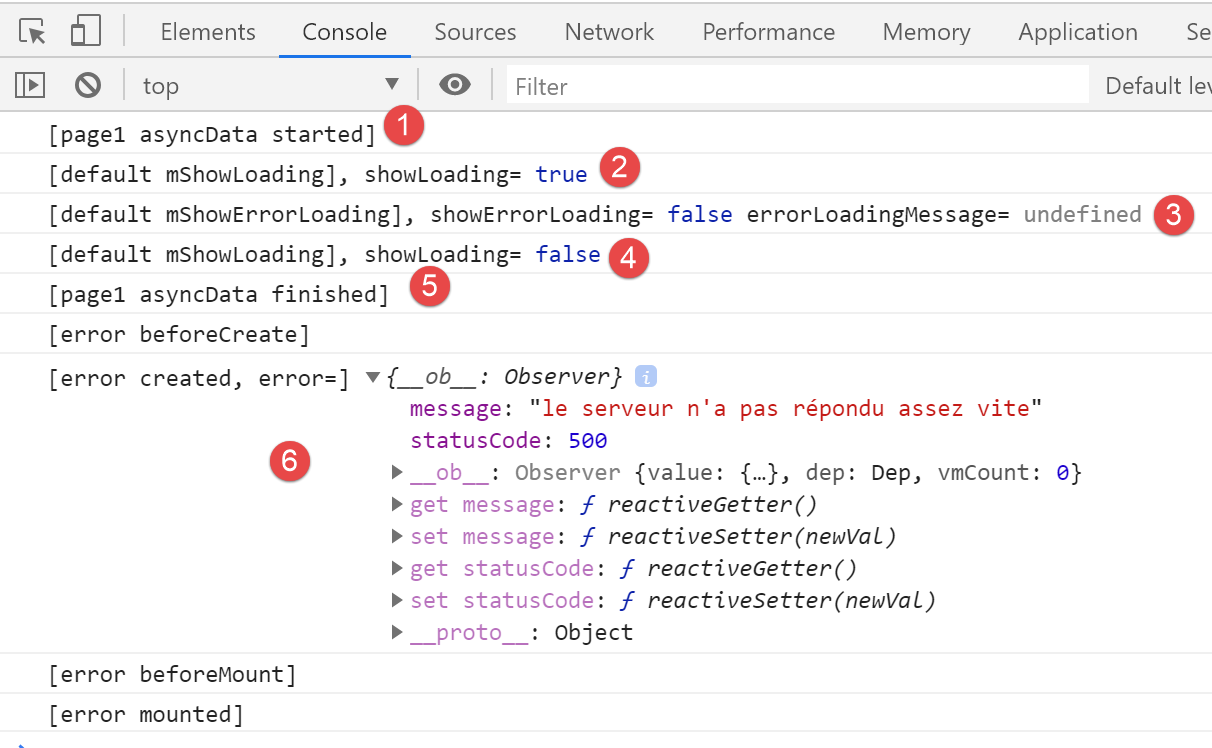Image resolution: width=1212 pixels, height=748 pixels.
Task: Open the Application tab
Action: tap(1077, 32)
